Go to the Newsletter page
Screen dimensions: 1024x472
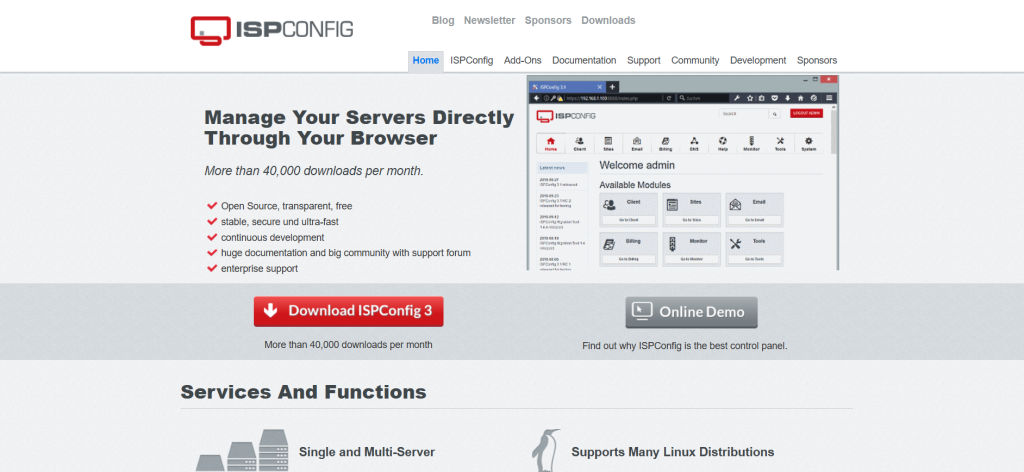489,20
